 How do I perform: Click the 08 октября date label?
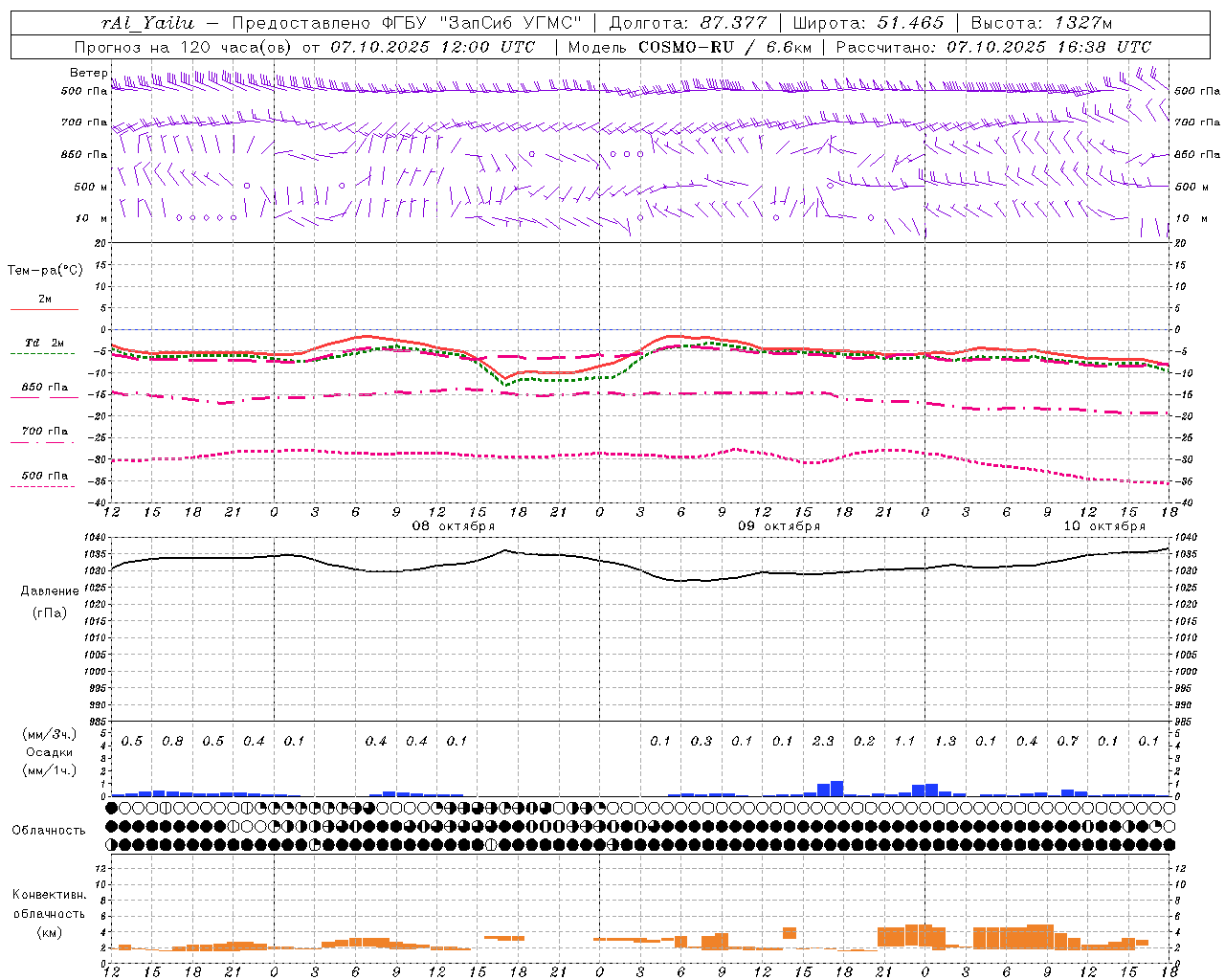click(453, 526)
